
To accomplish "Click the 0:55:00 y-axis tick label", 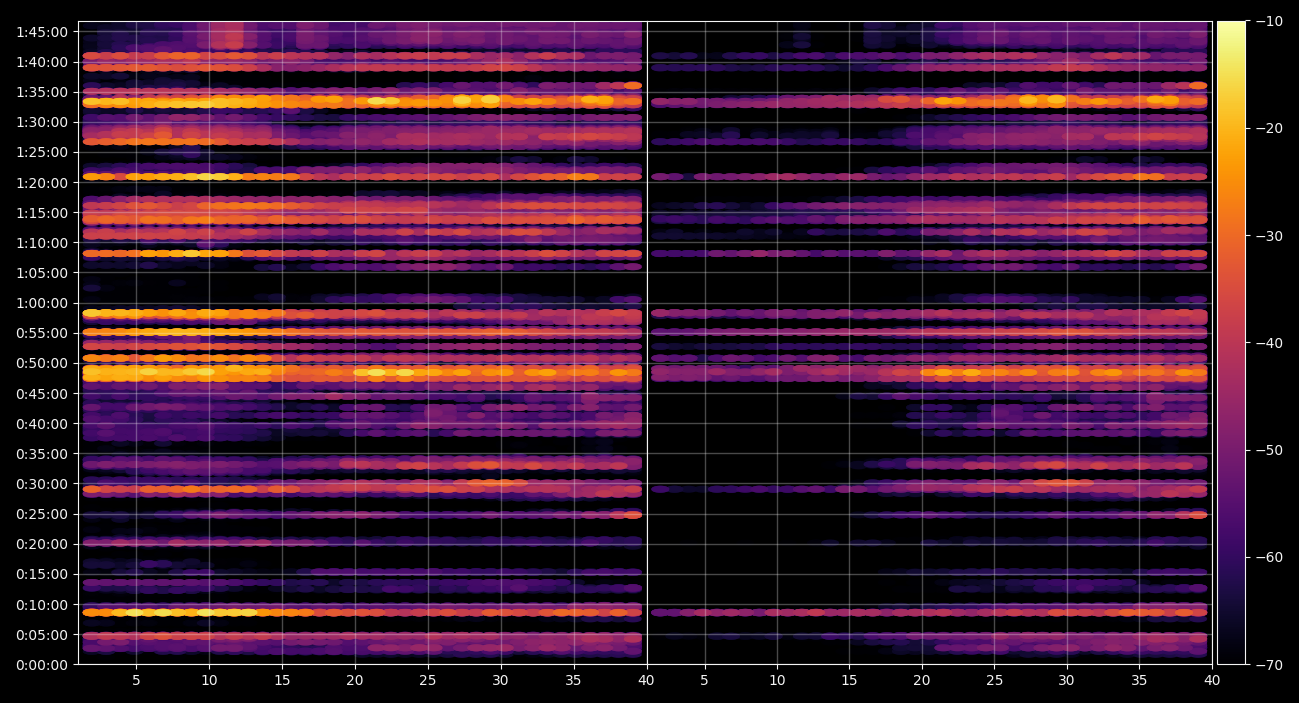I will click(42, 333).
